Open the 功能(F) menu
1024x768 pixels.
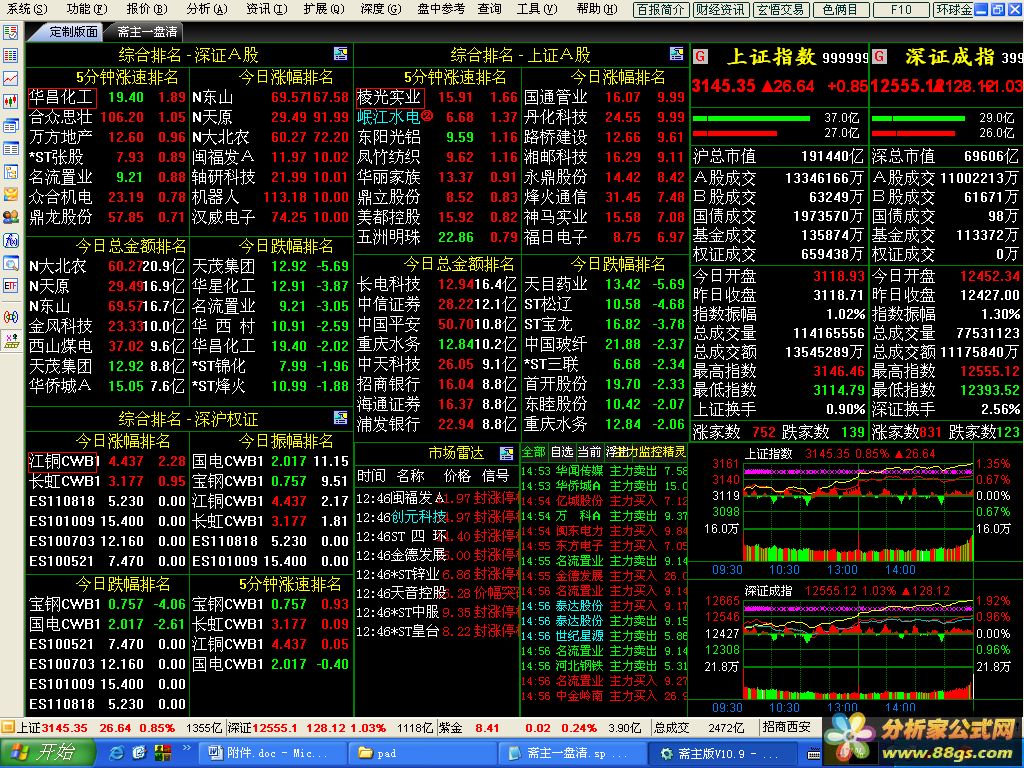click(86, 8)
